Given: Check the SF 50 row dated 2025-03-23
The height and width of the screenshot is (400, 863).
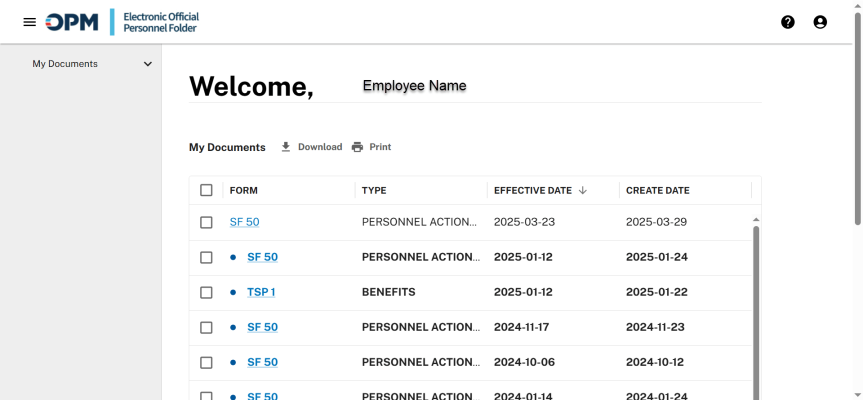Looking at the screenshot, I should click(x=206, y=222).
